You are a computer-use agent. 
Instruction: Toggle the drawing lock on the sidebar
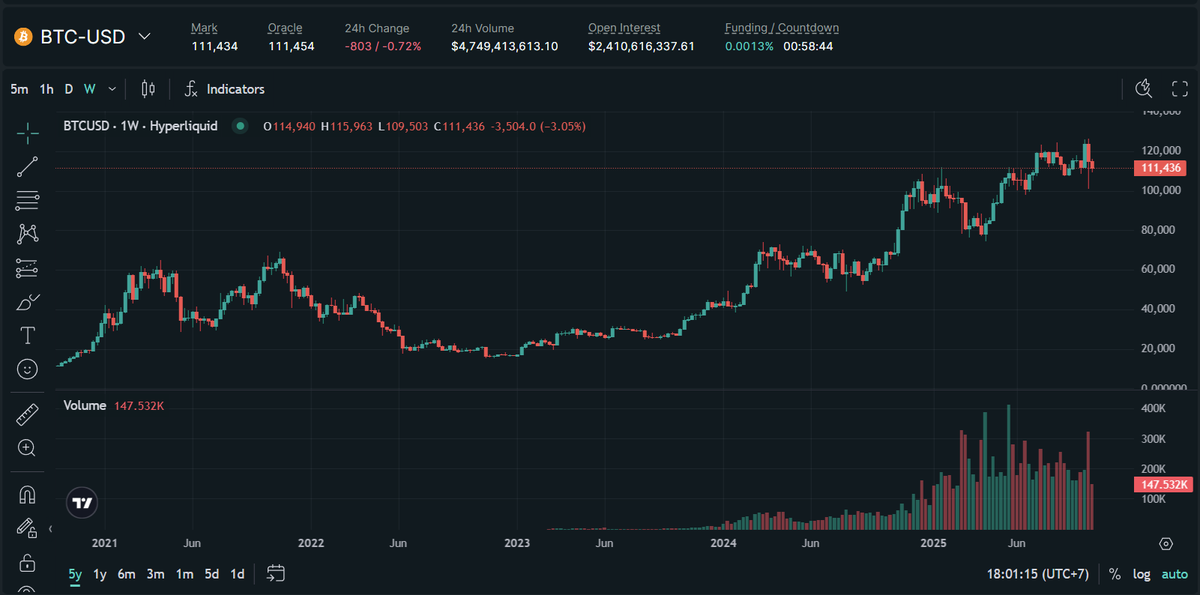[26, 527]
